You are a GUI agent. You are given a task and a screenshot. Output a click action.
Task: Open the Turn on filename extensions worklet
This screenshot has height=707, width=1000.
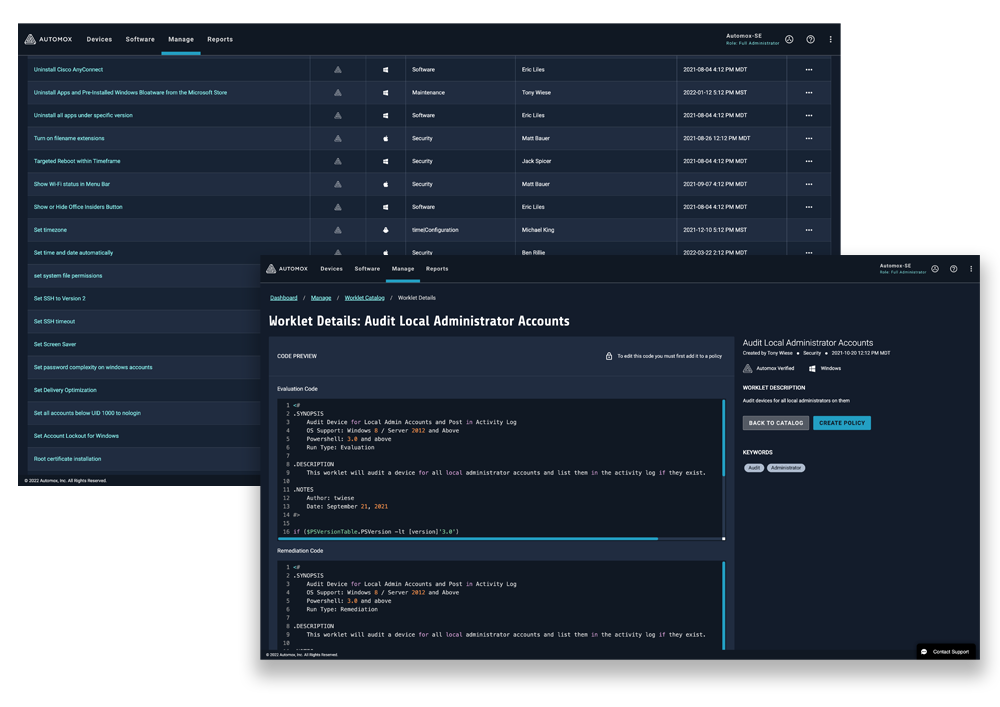tap(69, 138)
